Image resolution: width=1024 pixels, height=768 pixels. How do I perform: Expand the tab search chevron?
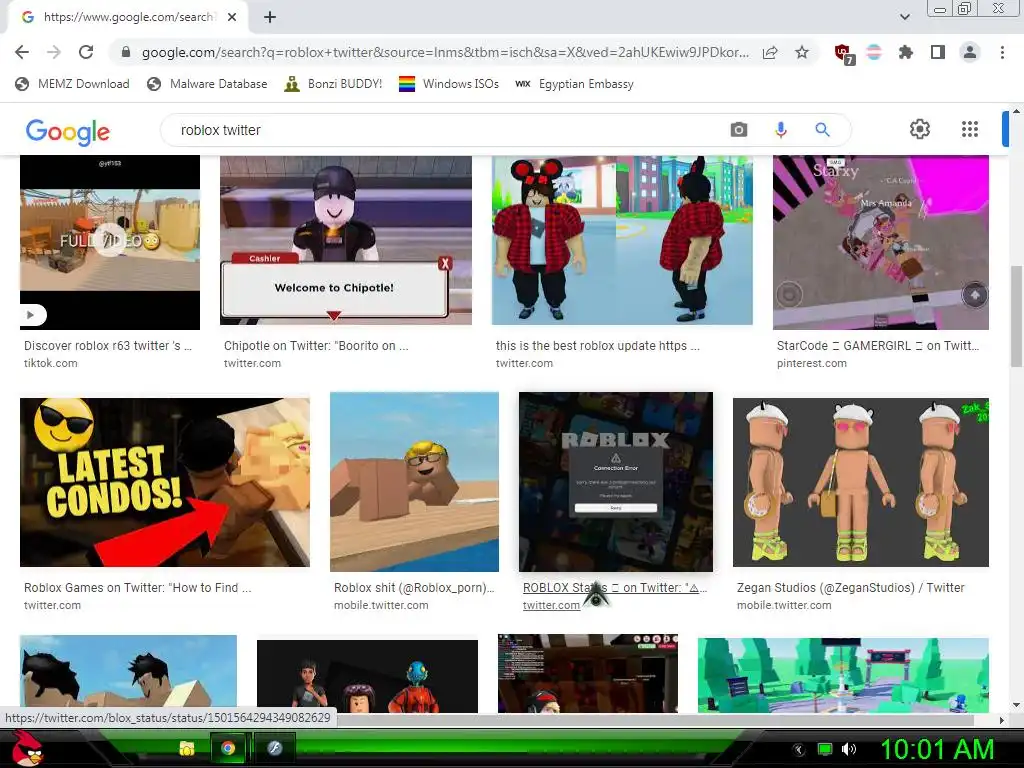pos(904,17)
